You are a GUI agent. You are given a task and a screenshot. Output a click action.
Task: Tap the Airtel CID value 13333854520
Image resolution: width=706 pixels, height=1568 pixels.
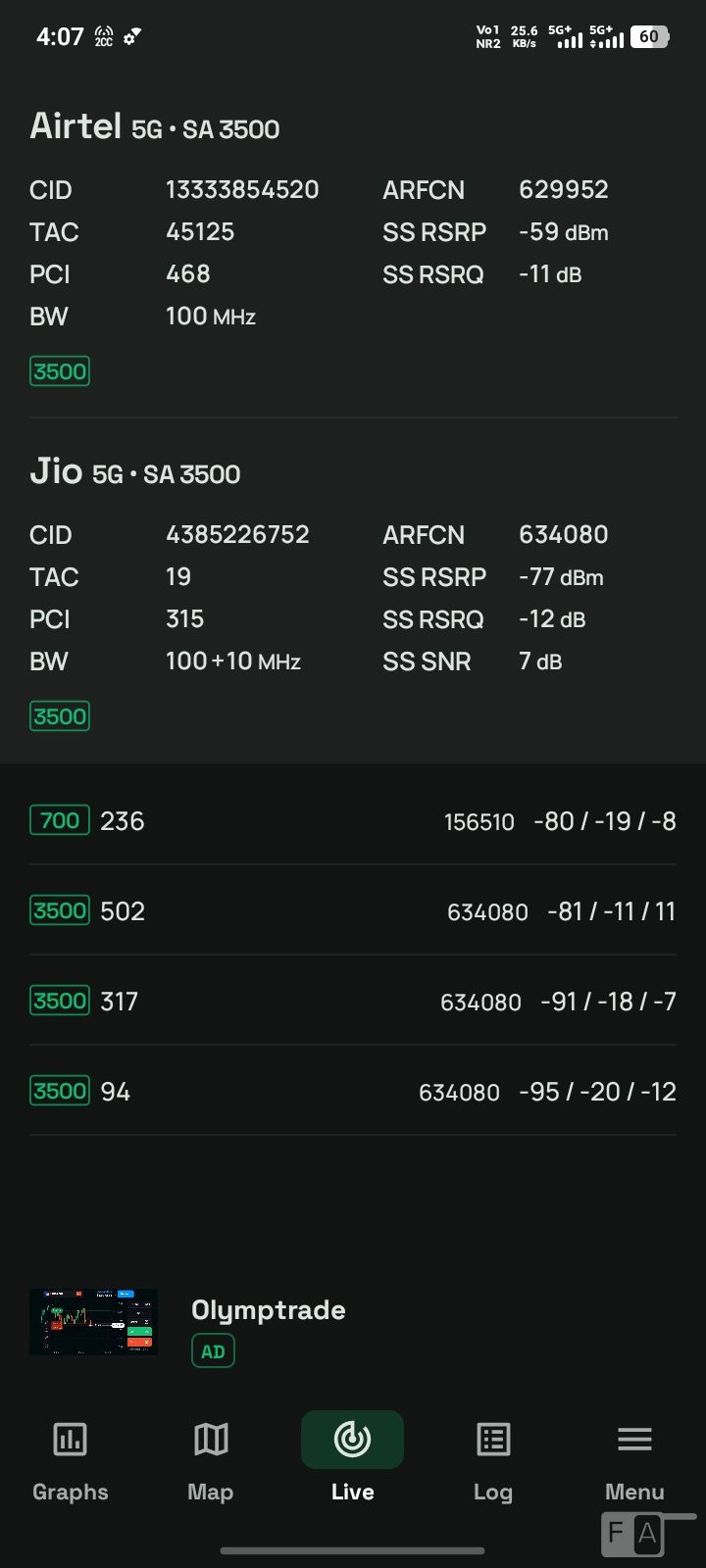(242, 189)
